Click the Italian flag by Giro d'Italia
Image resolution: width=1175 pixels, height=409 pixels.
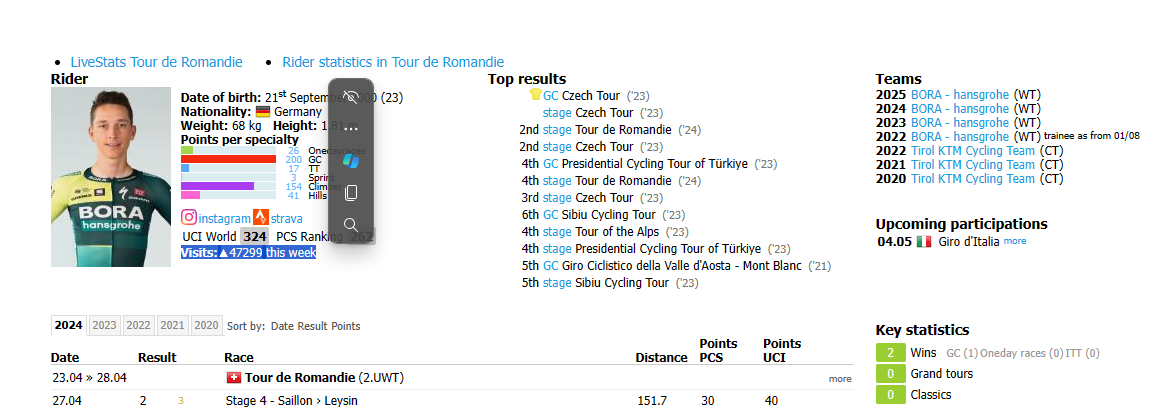click(924, 242)
